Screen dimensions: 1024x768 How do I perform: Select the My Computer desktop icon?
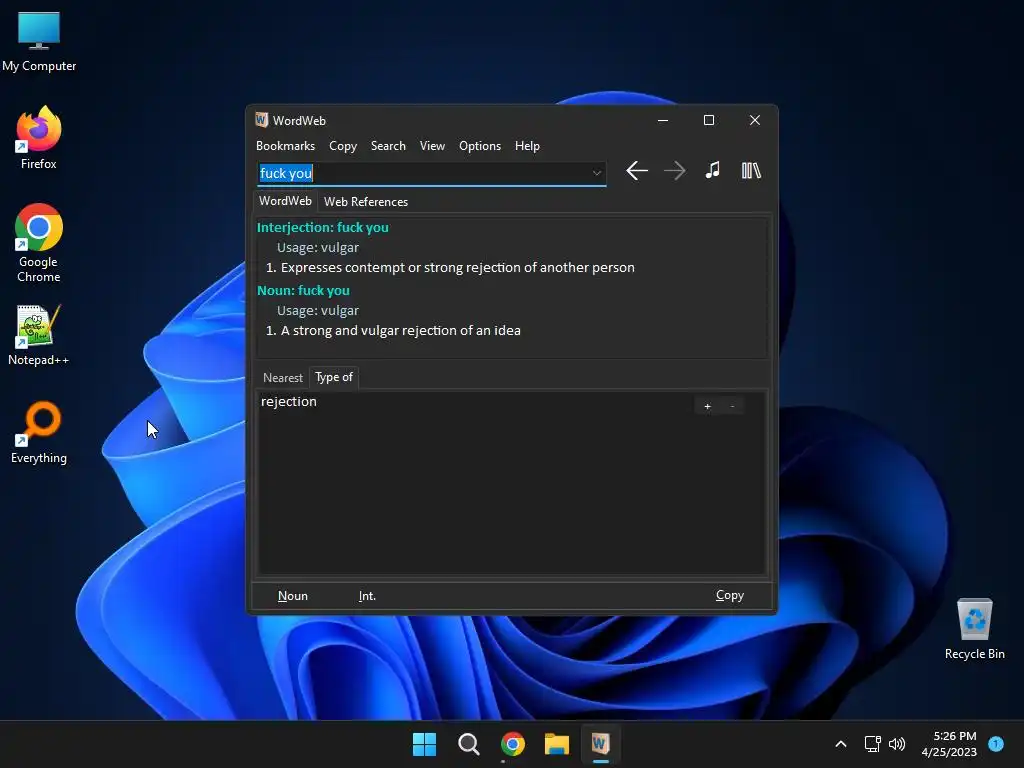39,42
